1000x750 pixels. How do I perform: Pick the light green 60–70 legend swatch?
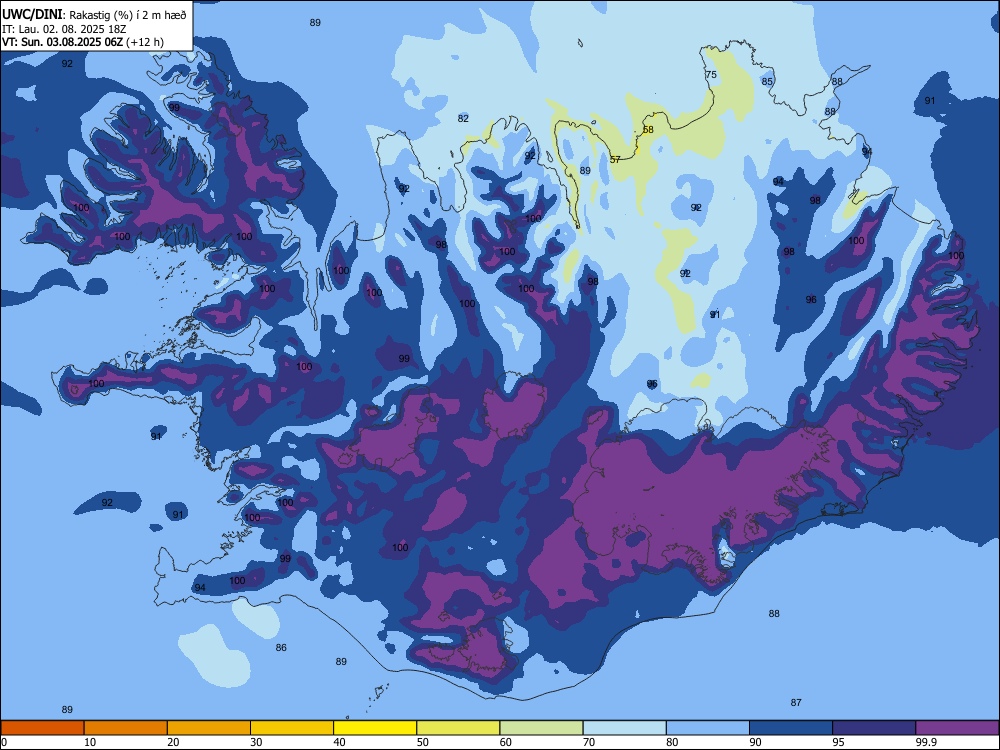pos(541,728)
